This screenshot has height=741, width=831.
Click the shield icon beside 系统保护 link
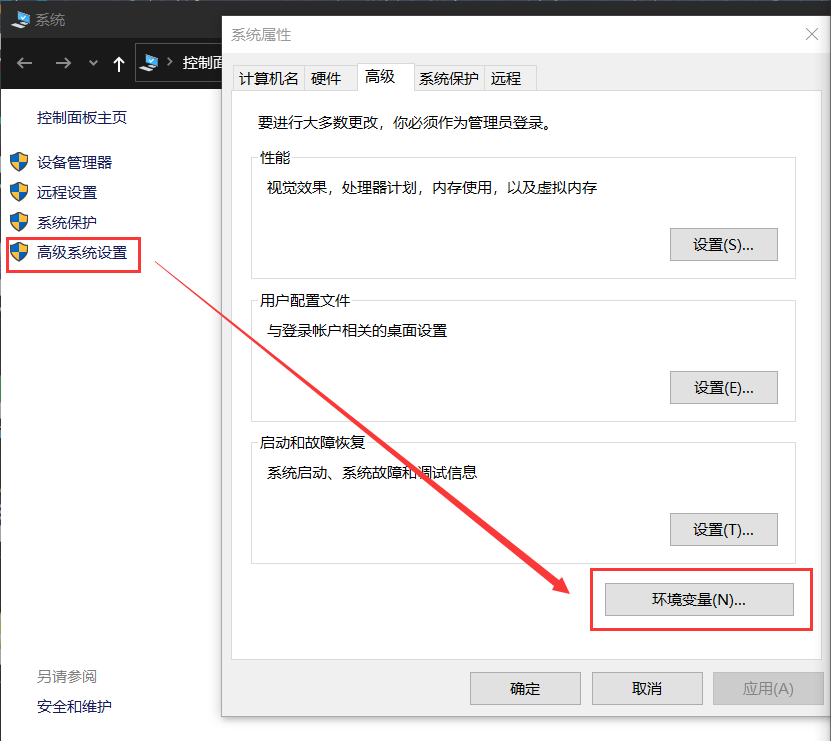click(x=19, y=222)
